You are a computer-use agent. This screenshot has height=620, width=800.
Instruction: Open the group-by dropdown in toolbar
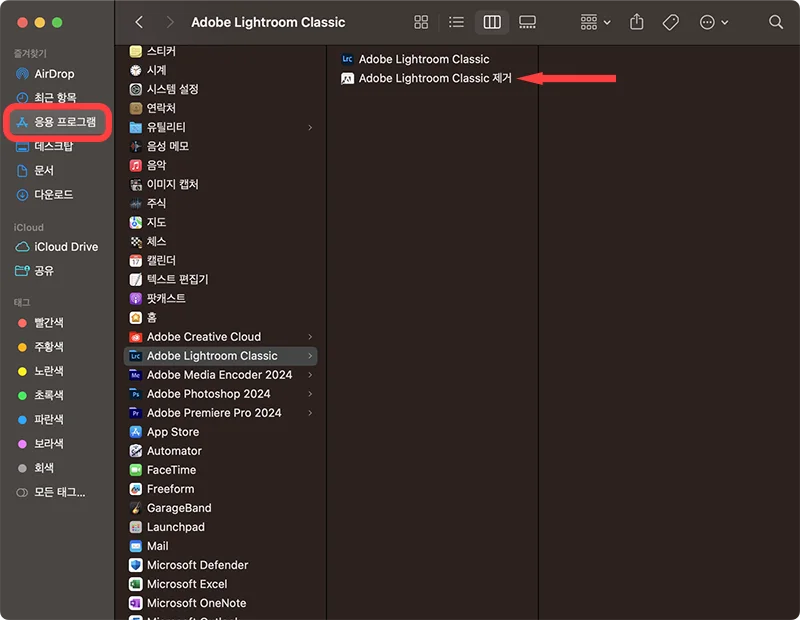(595, 22)
